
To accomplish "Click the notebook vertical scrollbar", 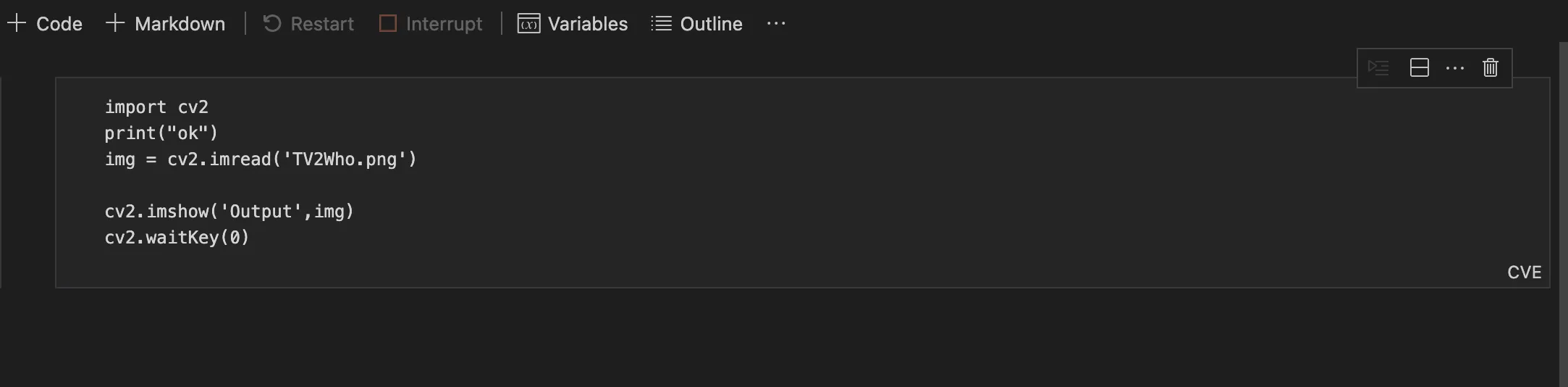I will tap(1563, 215).
